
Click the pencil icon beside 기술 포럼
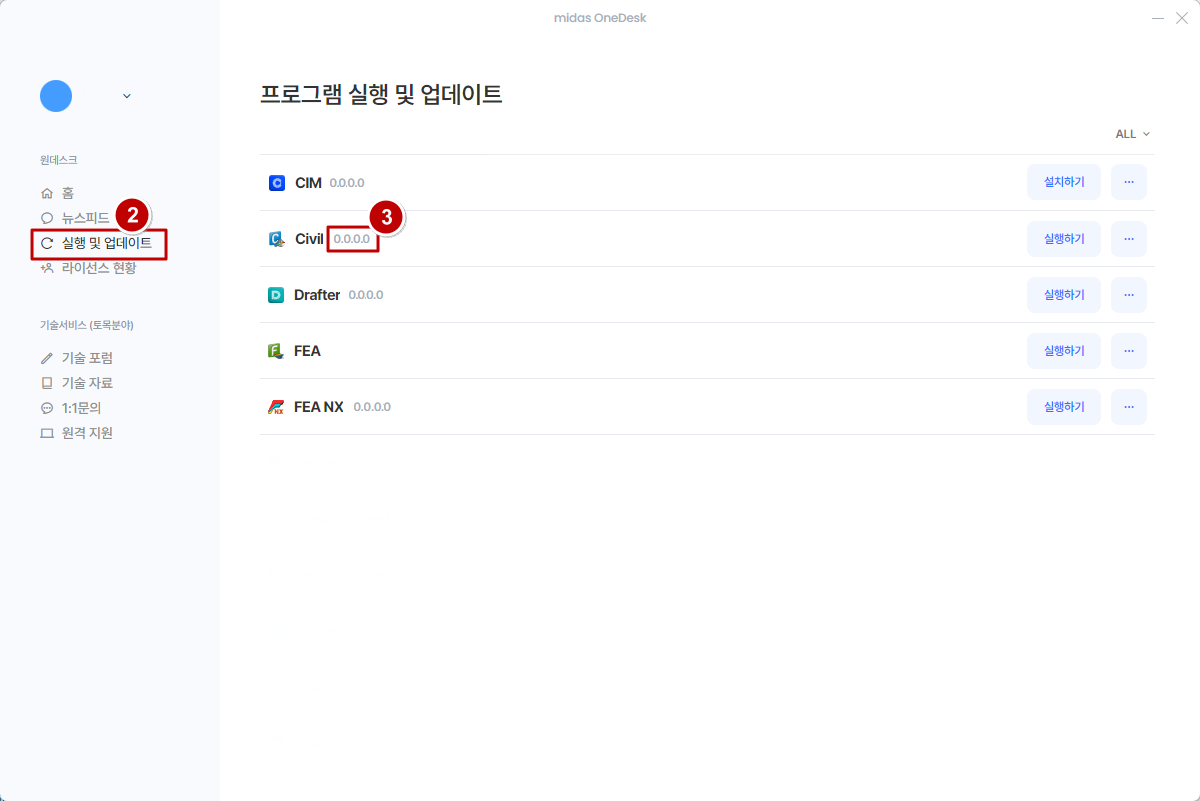click(x=46, y=358)
